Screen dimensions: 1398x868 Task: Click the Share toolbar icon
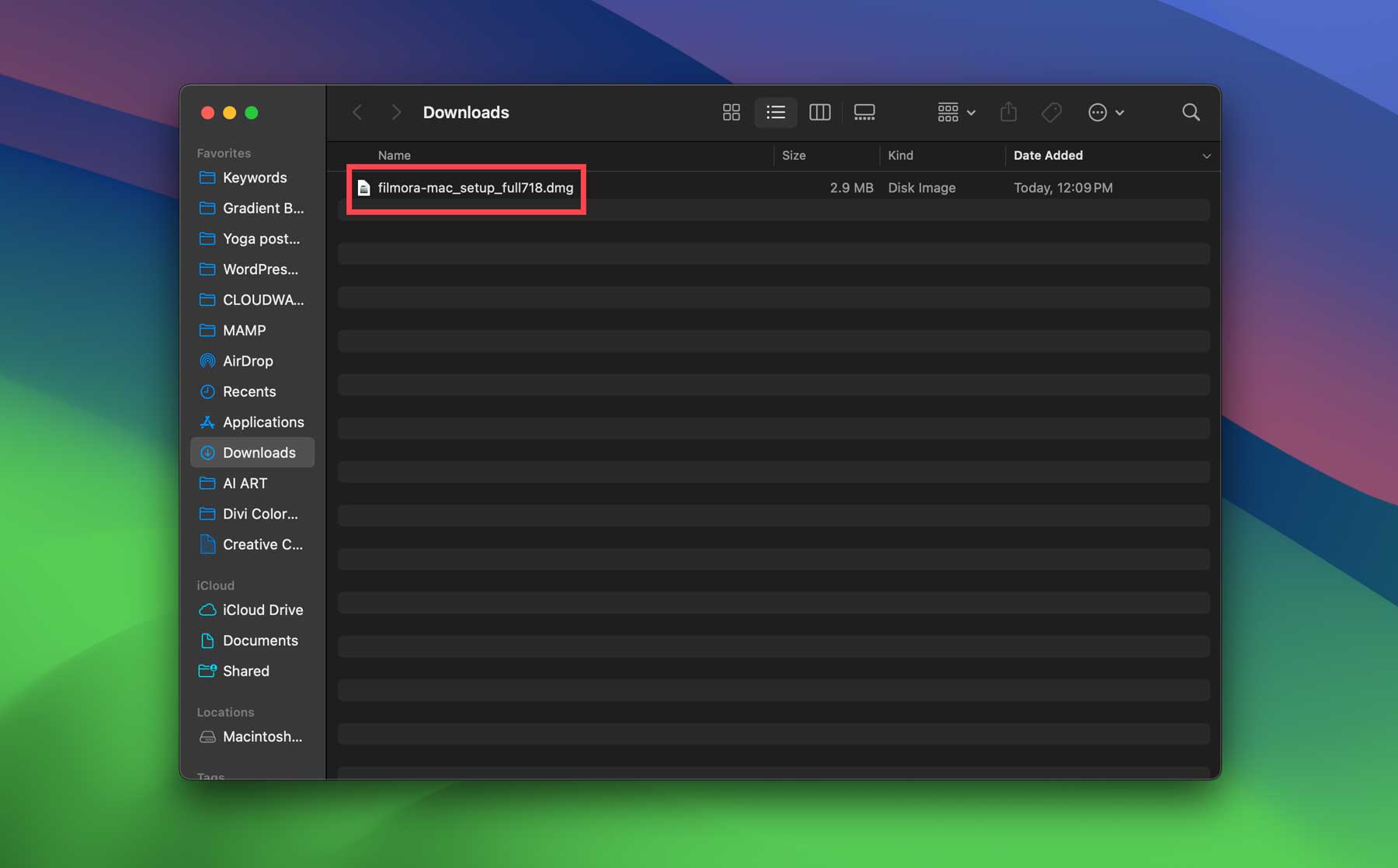pos(1008,113)
